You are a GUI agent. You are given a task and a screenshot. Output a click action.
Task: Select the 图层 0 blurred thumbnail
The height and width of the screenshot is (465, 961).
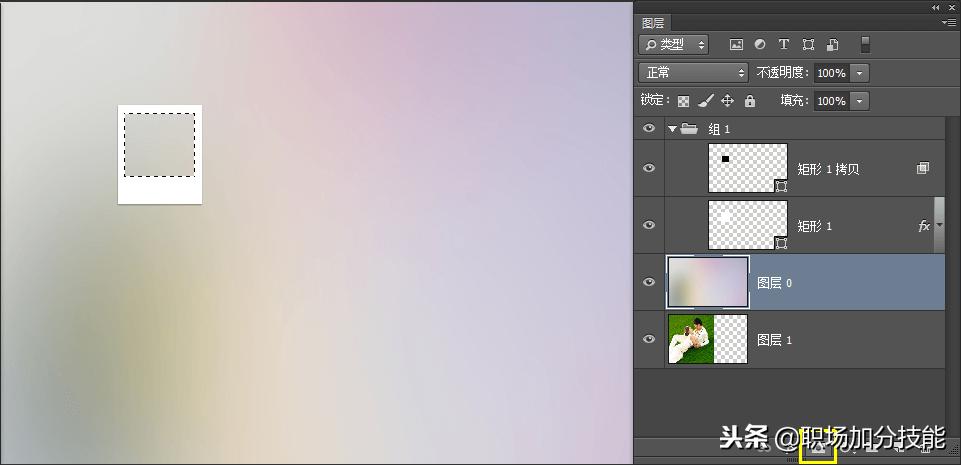click(708, 282)
